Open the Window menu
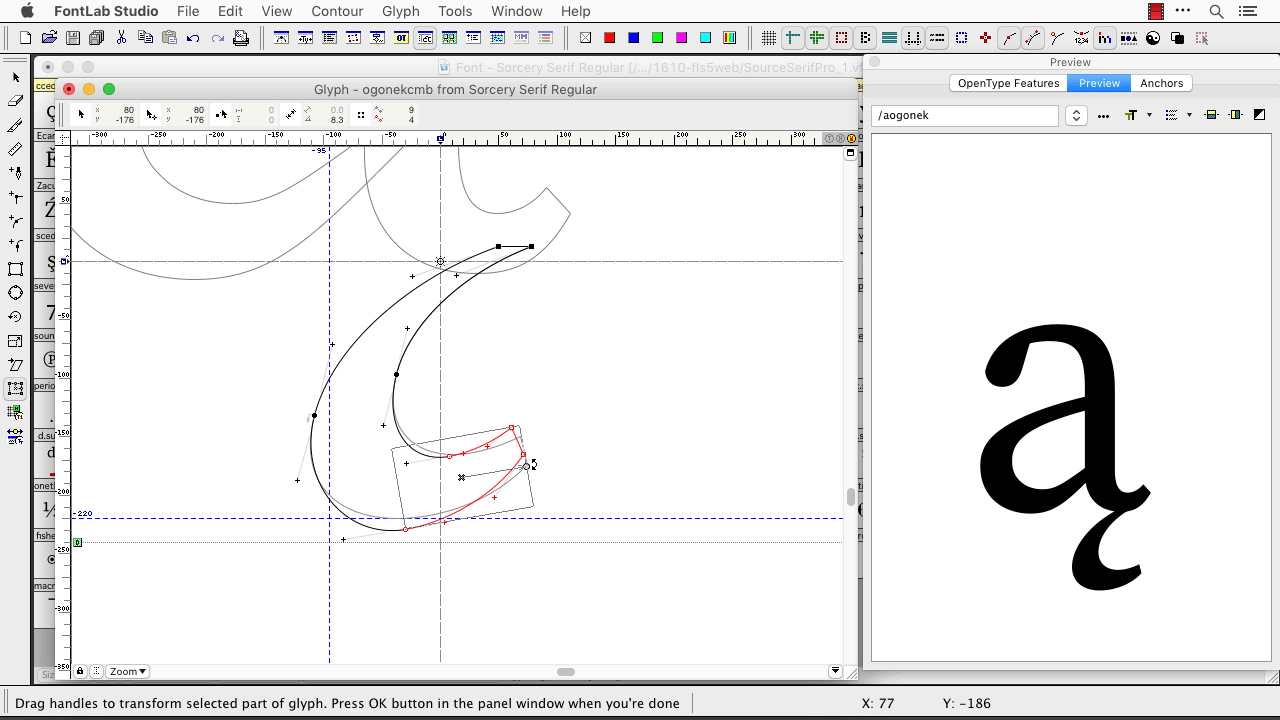The height and width of the screenshot is (720, 1280). (x=517, y=11)
